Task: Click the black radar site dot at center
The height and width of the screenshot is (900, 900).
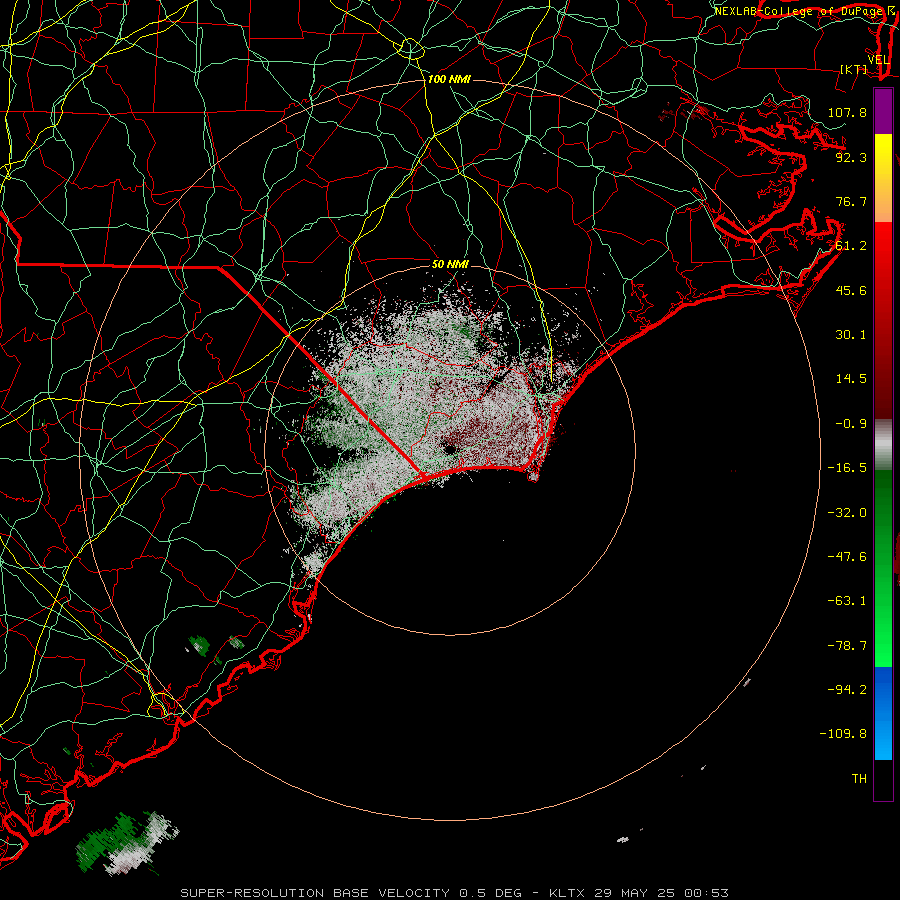Action: pos(450,449)
